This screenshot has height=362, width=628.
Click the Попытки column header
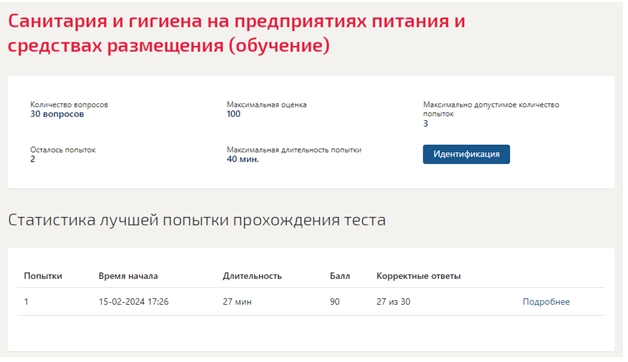[x=43, y=276]
